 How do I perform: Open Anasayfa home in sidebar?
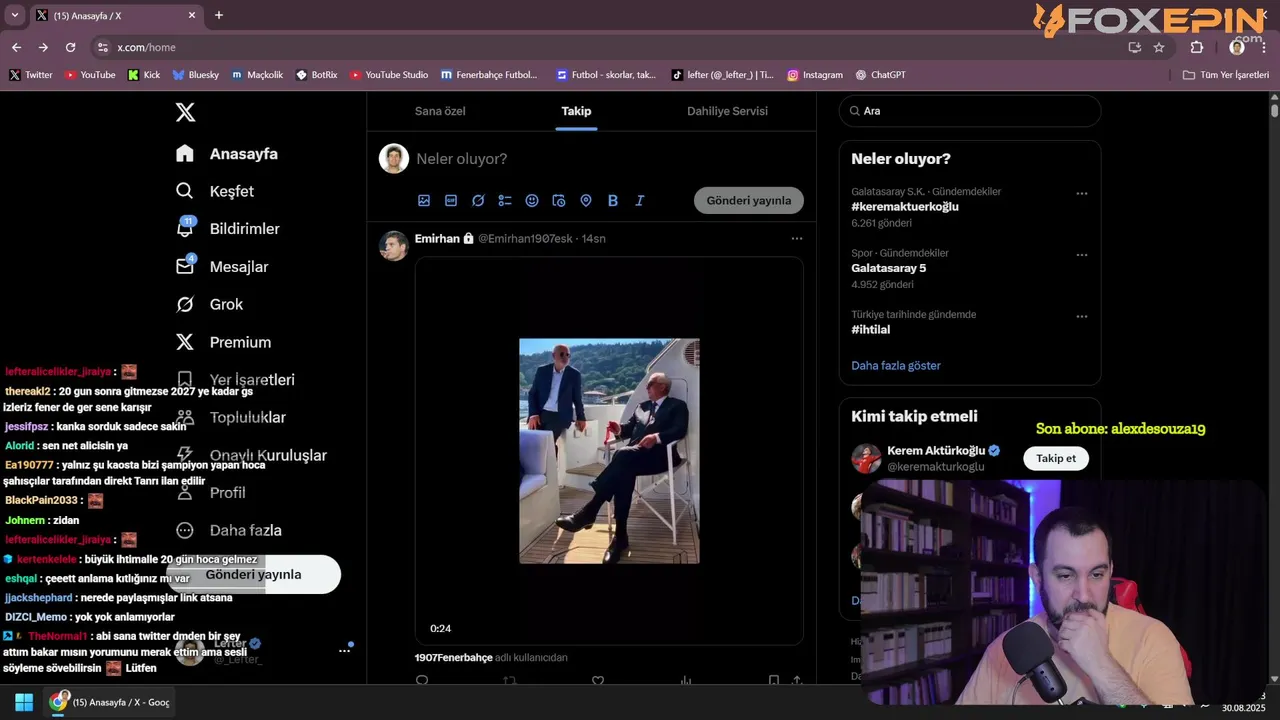pos(227,154)
